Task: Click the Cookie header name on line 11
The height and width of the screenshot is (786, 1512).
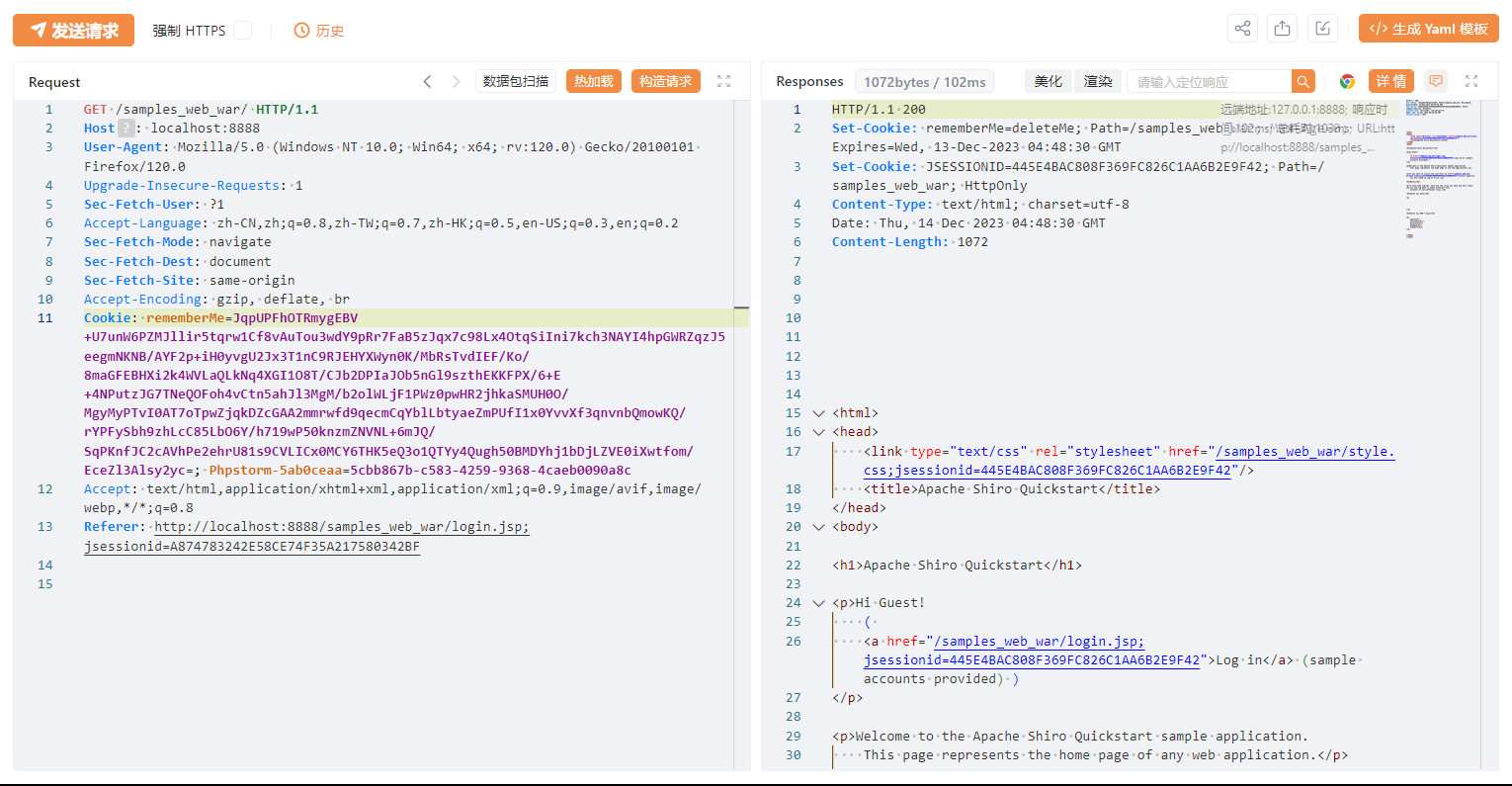Action: [x=107, y=318]
